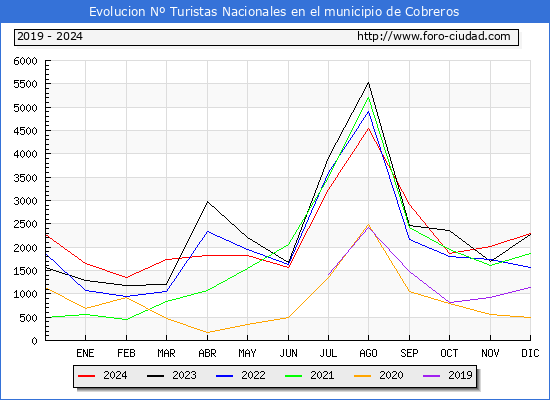Click the 2024 legend label

[115, 375]
